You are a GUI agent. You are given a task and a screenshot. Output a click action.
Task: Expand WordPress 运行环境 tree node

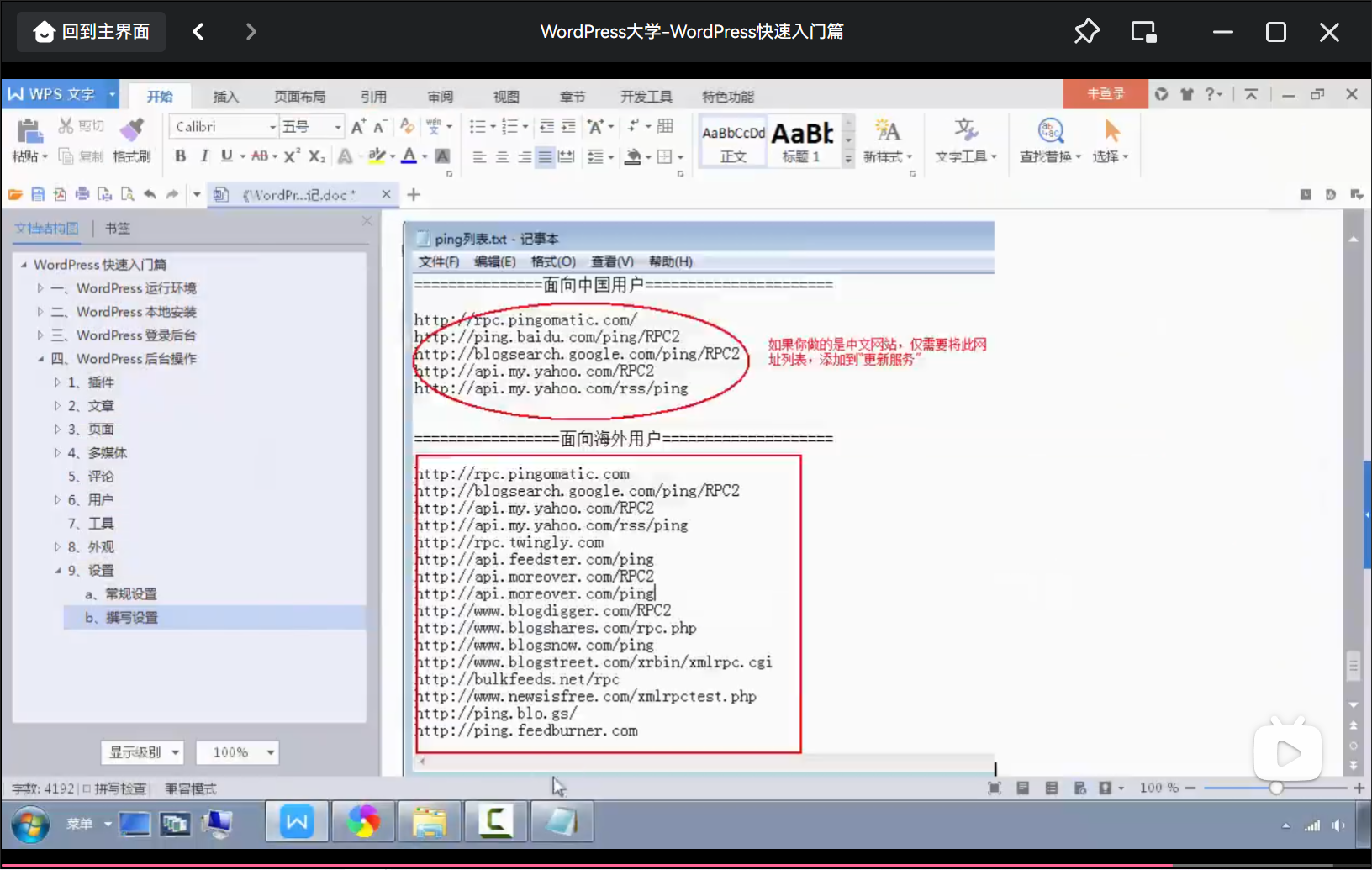point(40,288)
